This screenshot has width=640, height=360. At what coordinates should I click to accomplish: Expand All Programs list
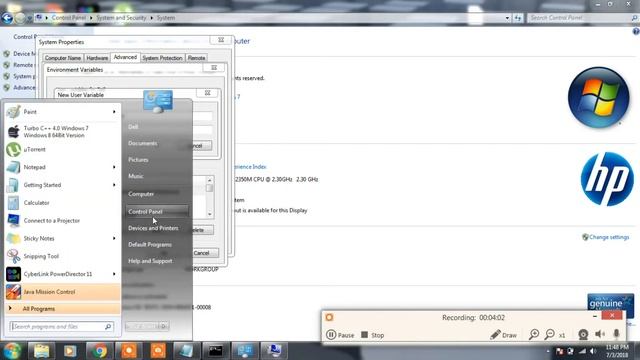click(63, 309)
